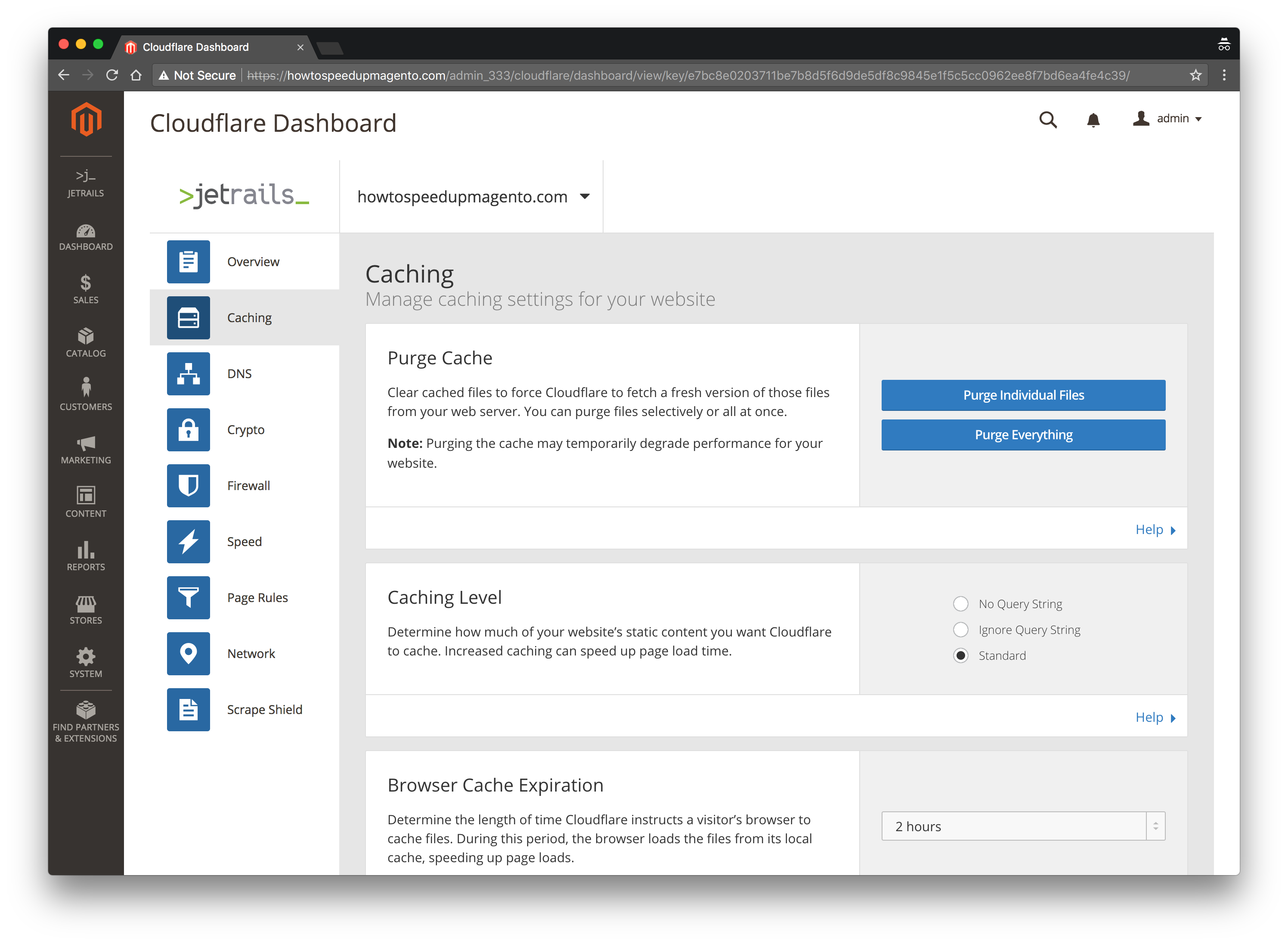1288x944 pixels.
Task: Open the DNS settings icon
Action: [188, 374]
